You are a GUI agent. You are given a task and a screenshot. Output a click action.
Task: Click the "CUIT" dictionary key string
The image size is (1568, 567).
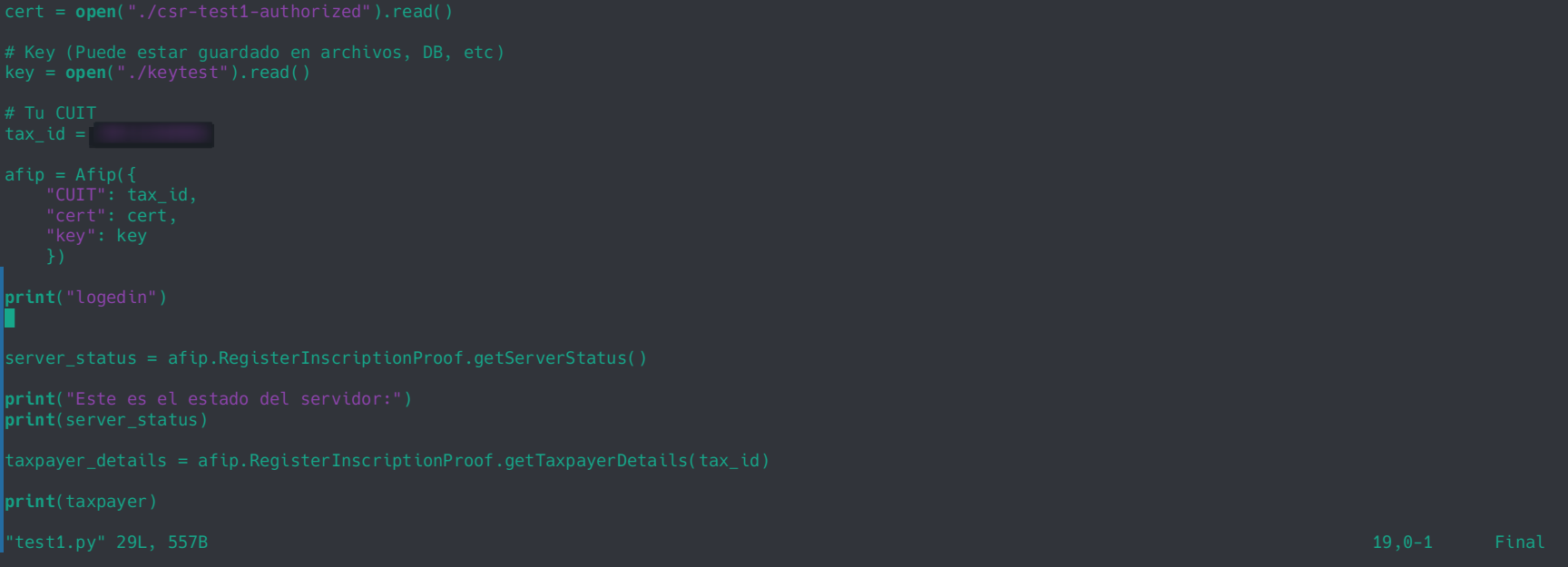(75, 195)
